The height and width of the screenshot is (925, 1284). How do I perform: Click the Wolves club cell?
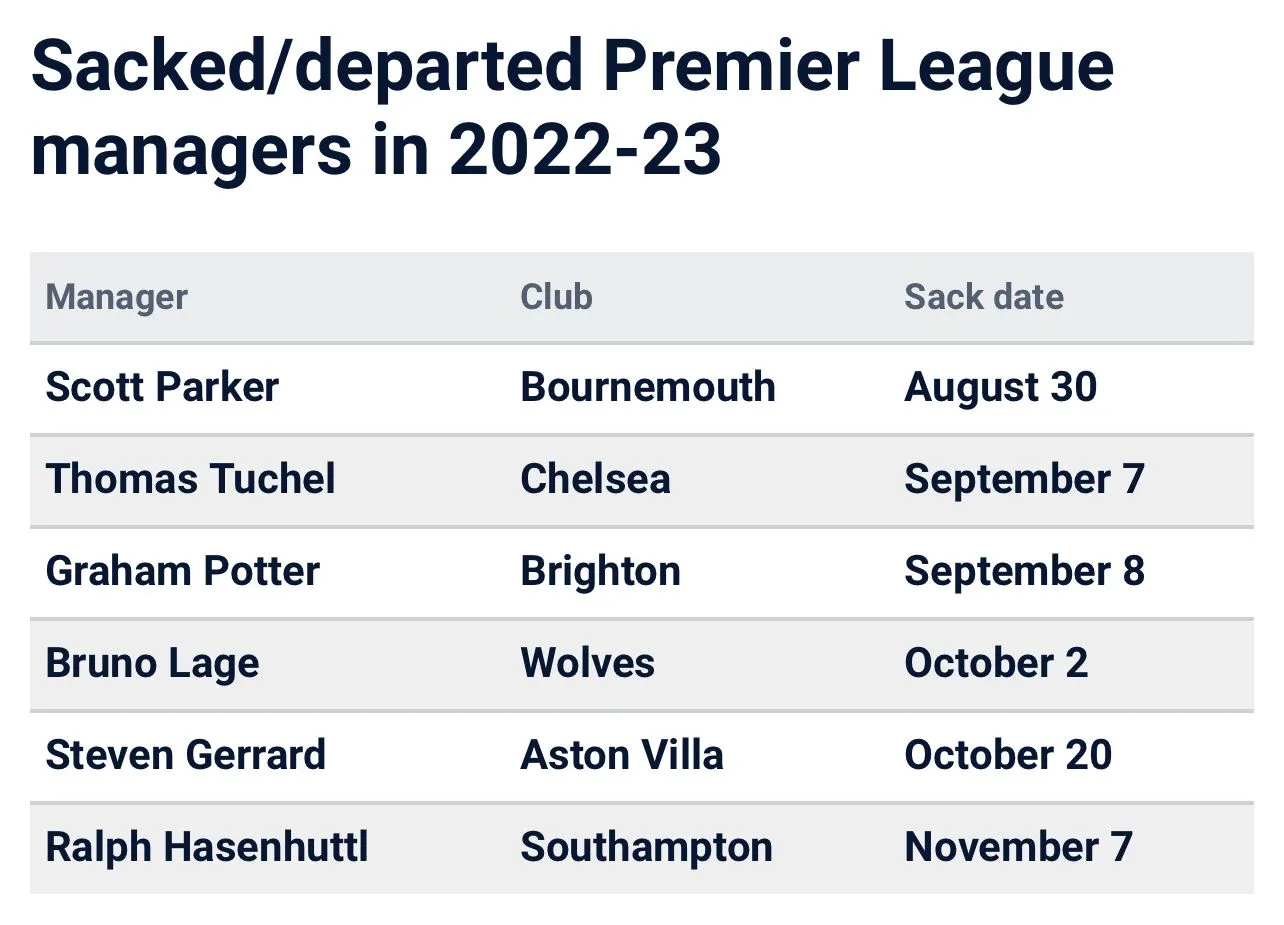[587, 663]
